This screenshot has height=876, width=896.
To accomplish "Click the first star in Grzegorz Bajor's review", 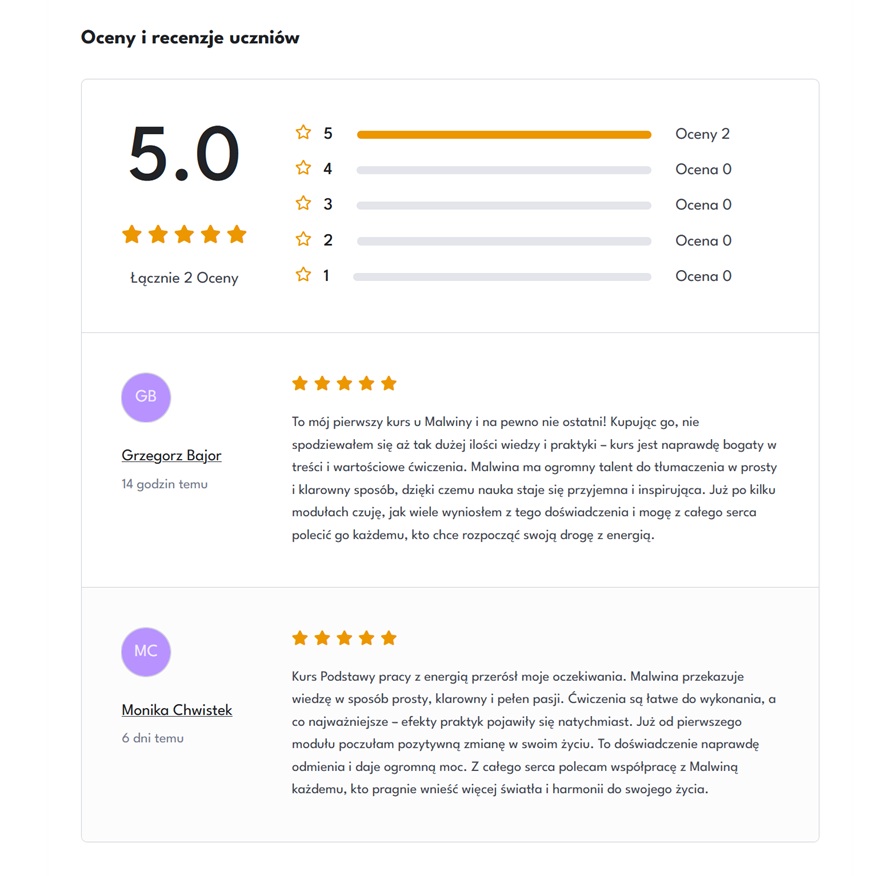I will pos(299,383).
